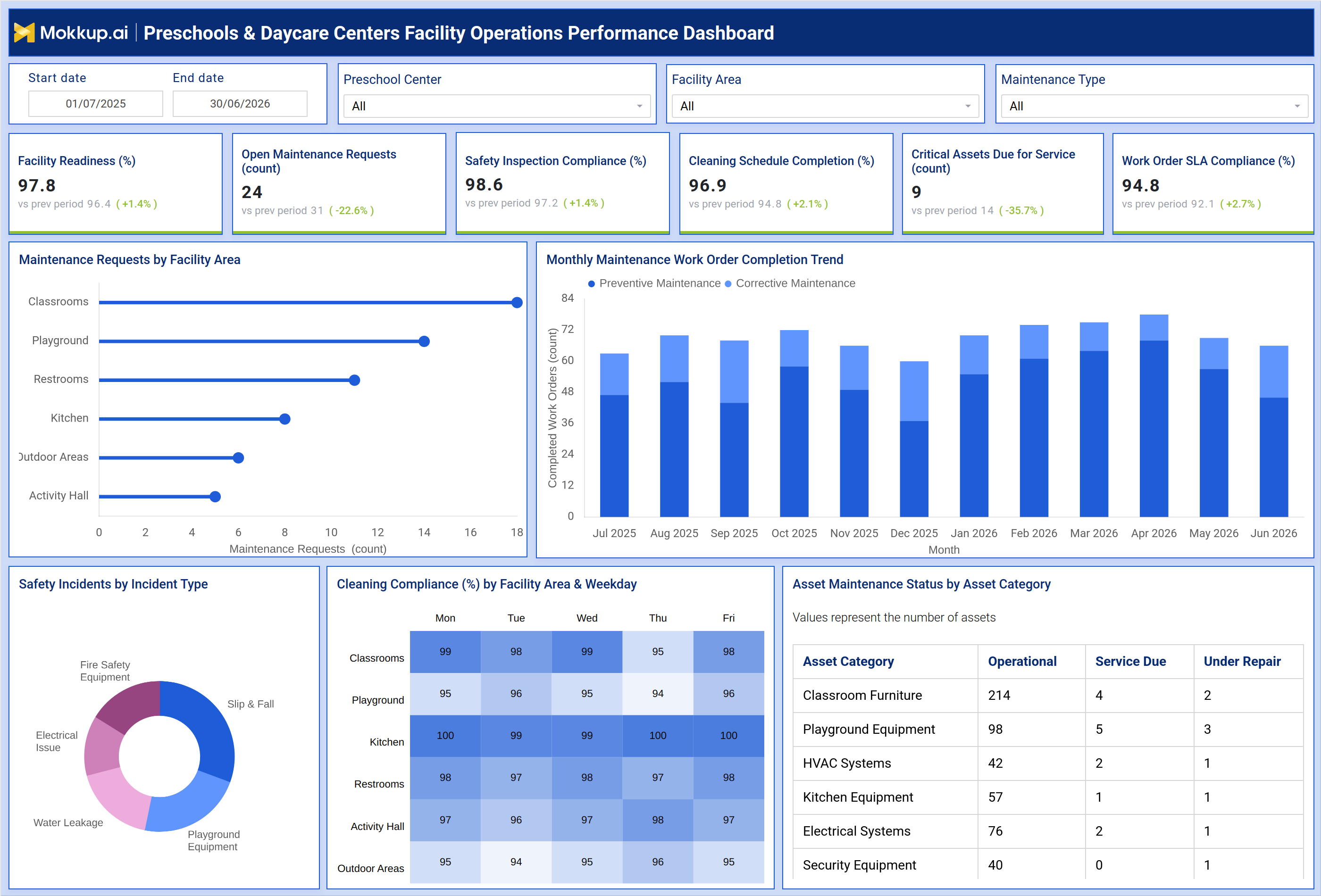
Task: Open the Preschool Center dropdown
Action: (x=497, y=106)
